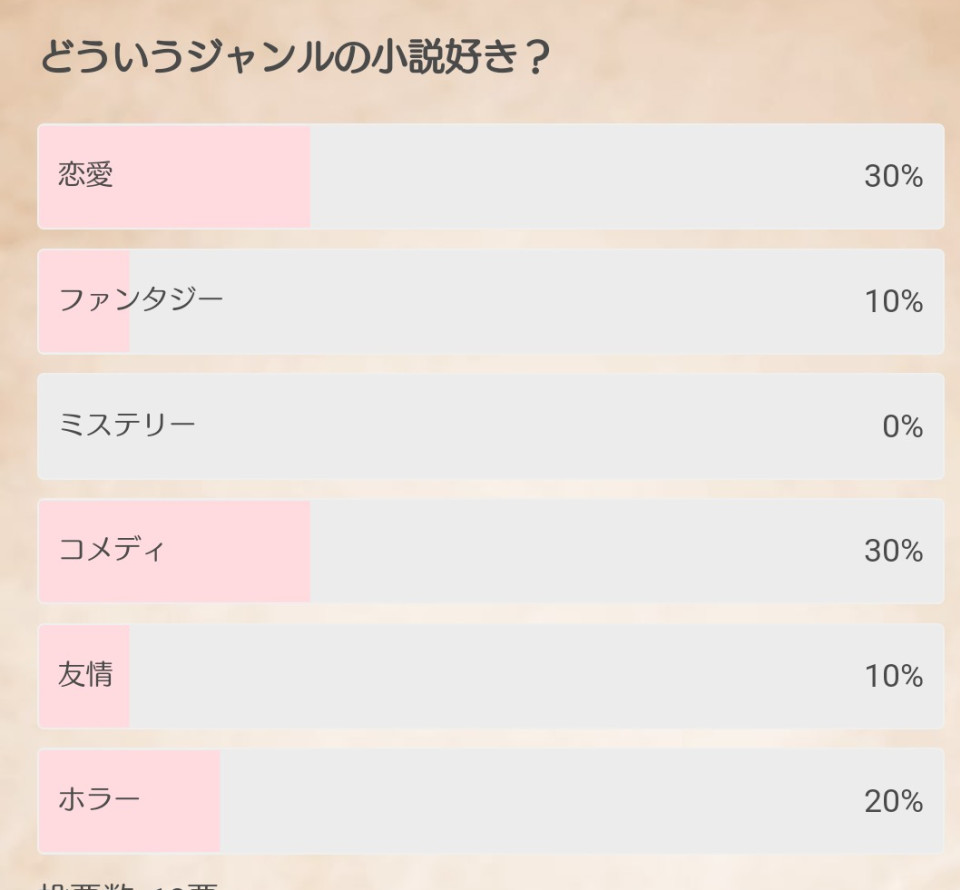Viewport: 960px width, 890px height.
Task: Click the 投票数 vote count text
Action: pos(129,886)
